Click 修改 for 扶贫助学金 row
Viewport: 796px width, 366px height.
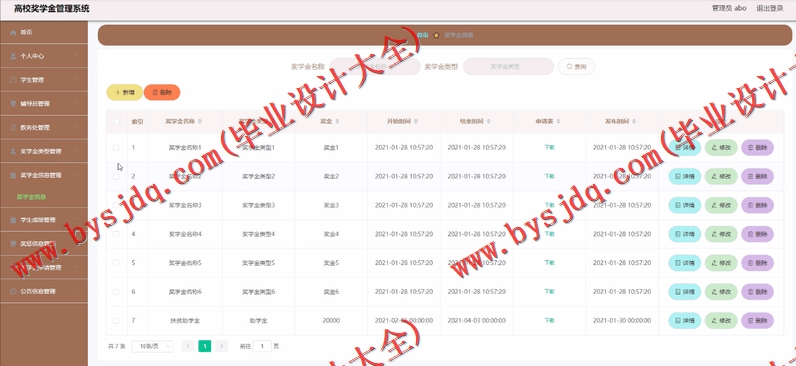pos(721,321)
